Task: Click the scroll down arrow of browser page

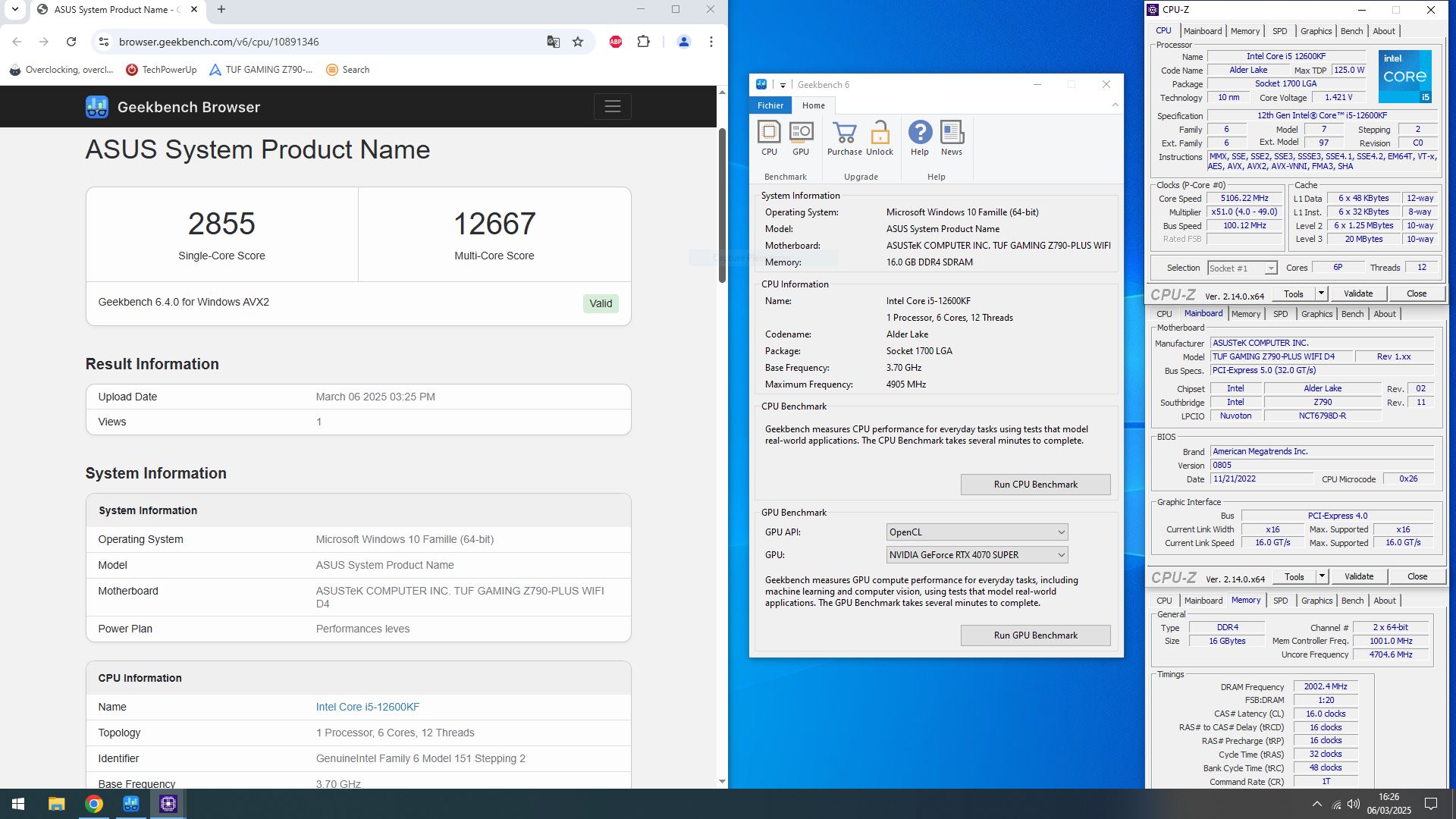Action: pyautogui.click(x=722, y=781)
